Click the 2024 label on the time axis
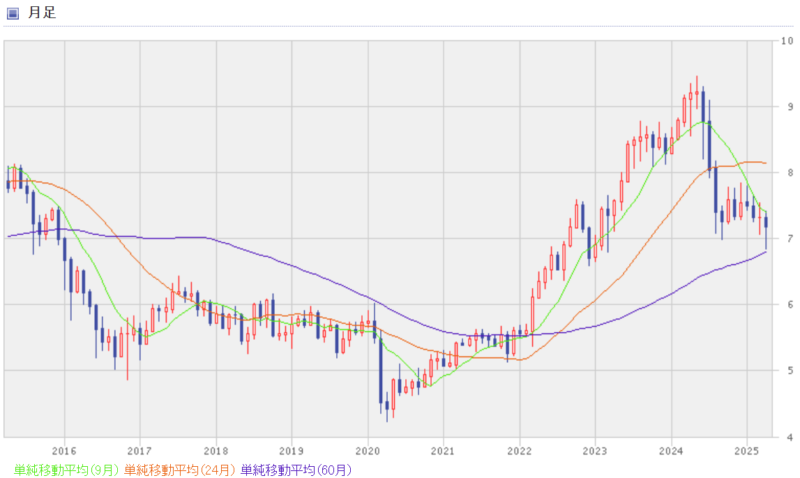 click(671, 451)
